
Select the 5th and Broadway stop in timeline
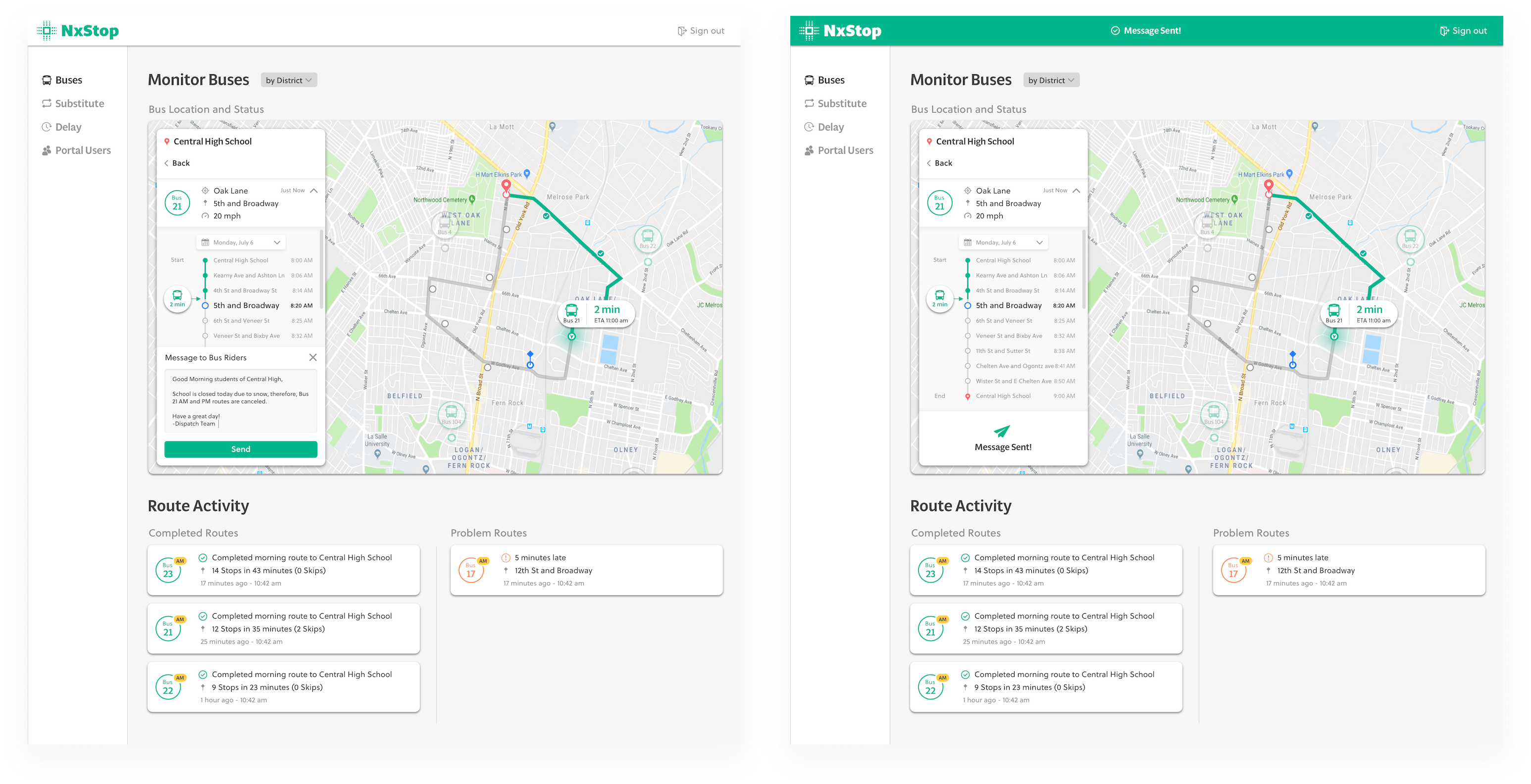(x=246, y=305)
